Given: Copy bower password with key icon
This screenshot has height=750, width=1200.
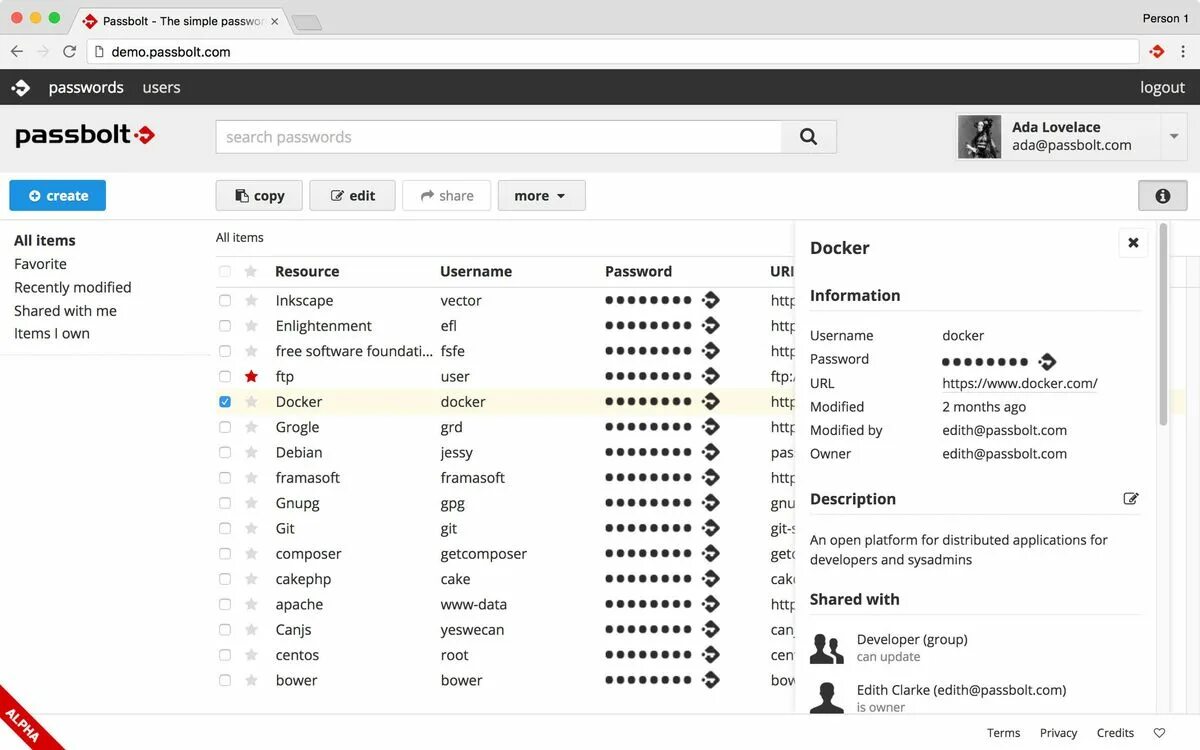Looking at the screenshot, I should (x=711, y=680).
